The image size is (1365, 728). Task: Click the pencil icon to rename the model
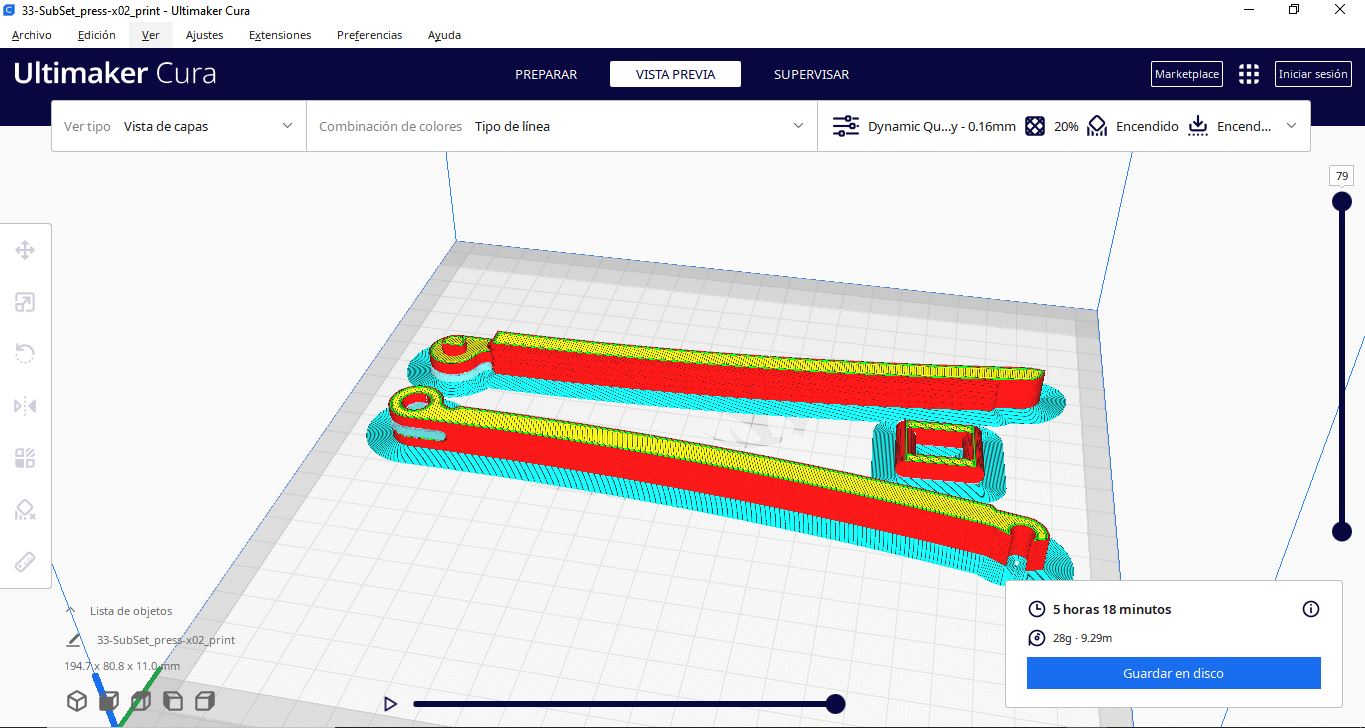[74, 640]
